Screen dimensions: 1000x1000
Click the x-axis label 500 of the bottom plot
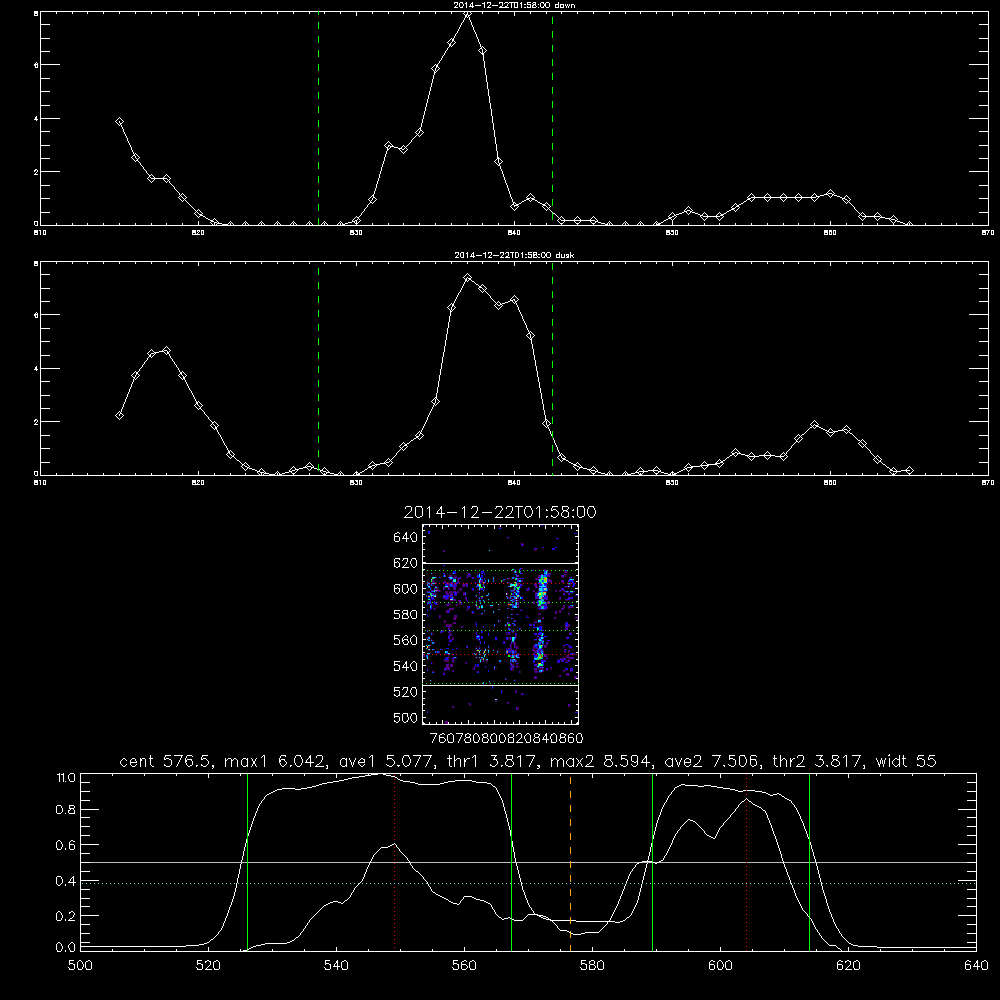point(80,966)
